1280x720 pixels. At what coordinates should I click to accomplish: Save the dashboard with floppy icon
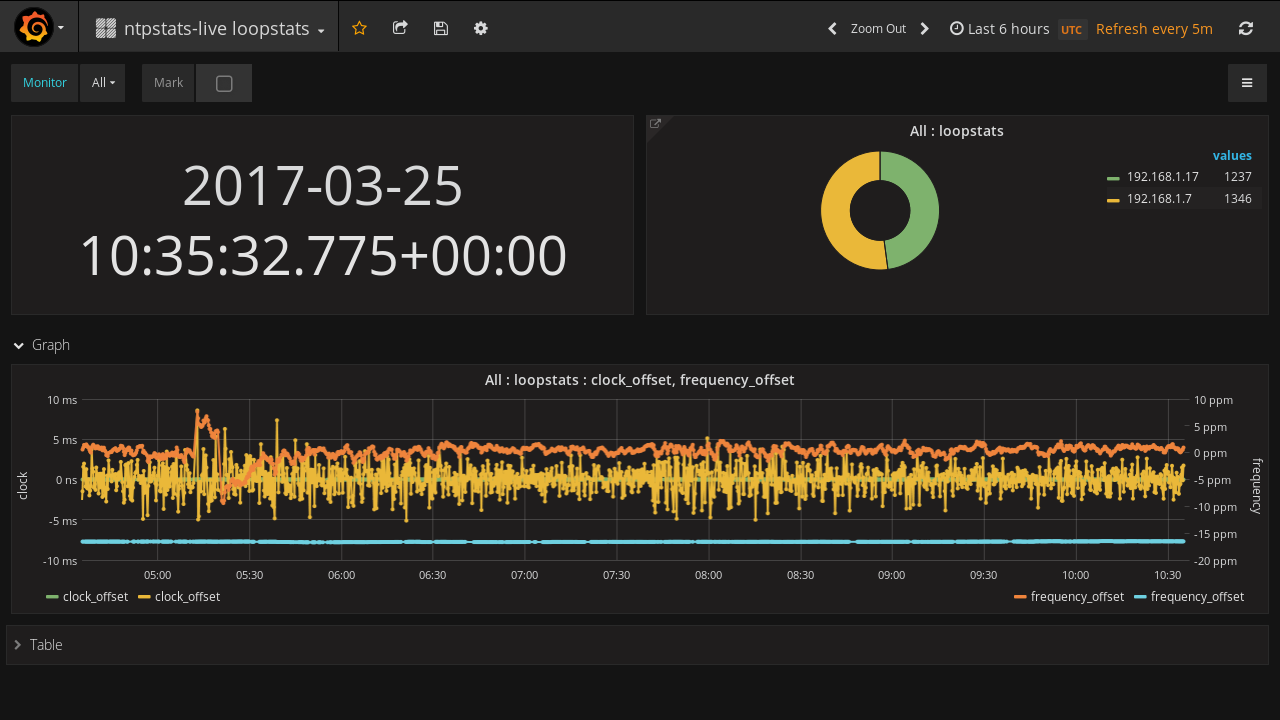(x=440, y=28)
